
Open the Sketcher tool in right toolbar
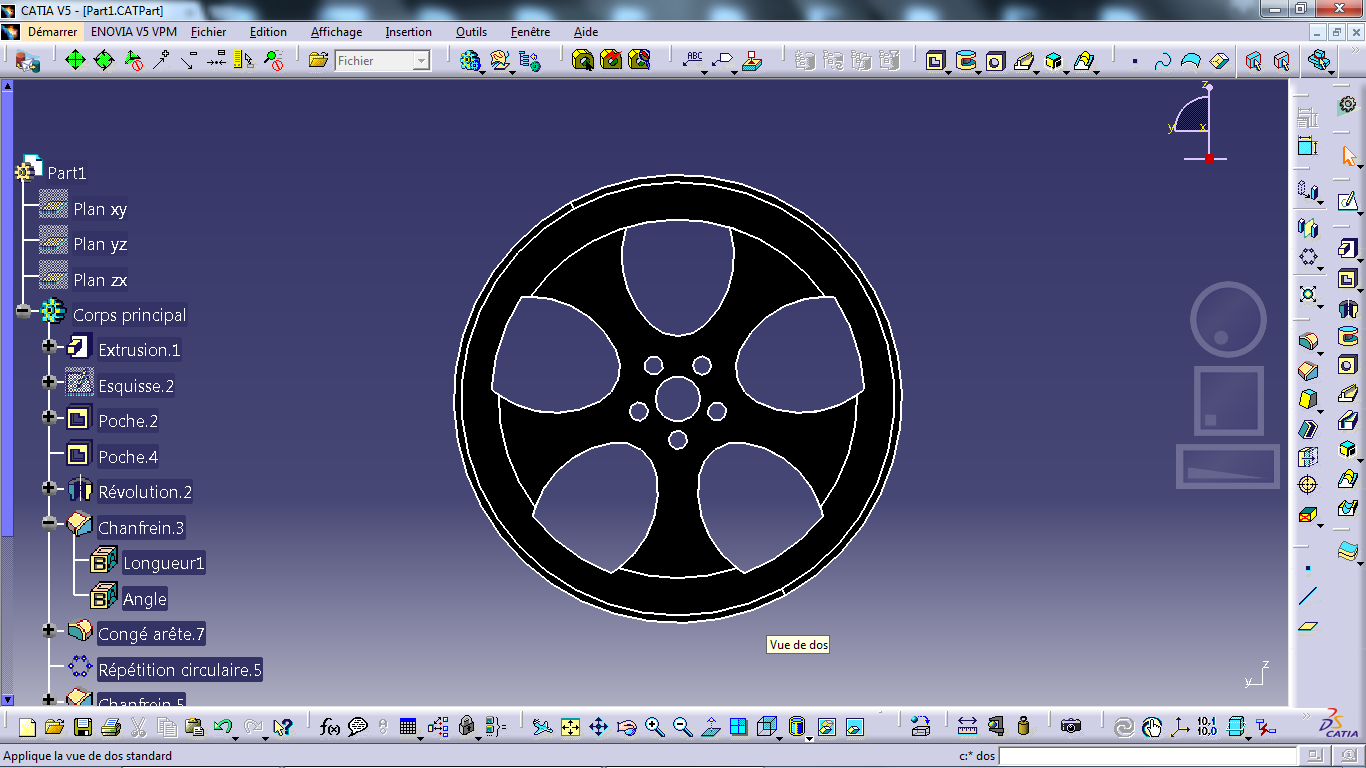[1348, 203]
